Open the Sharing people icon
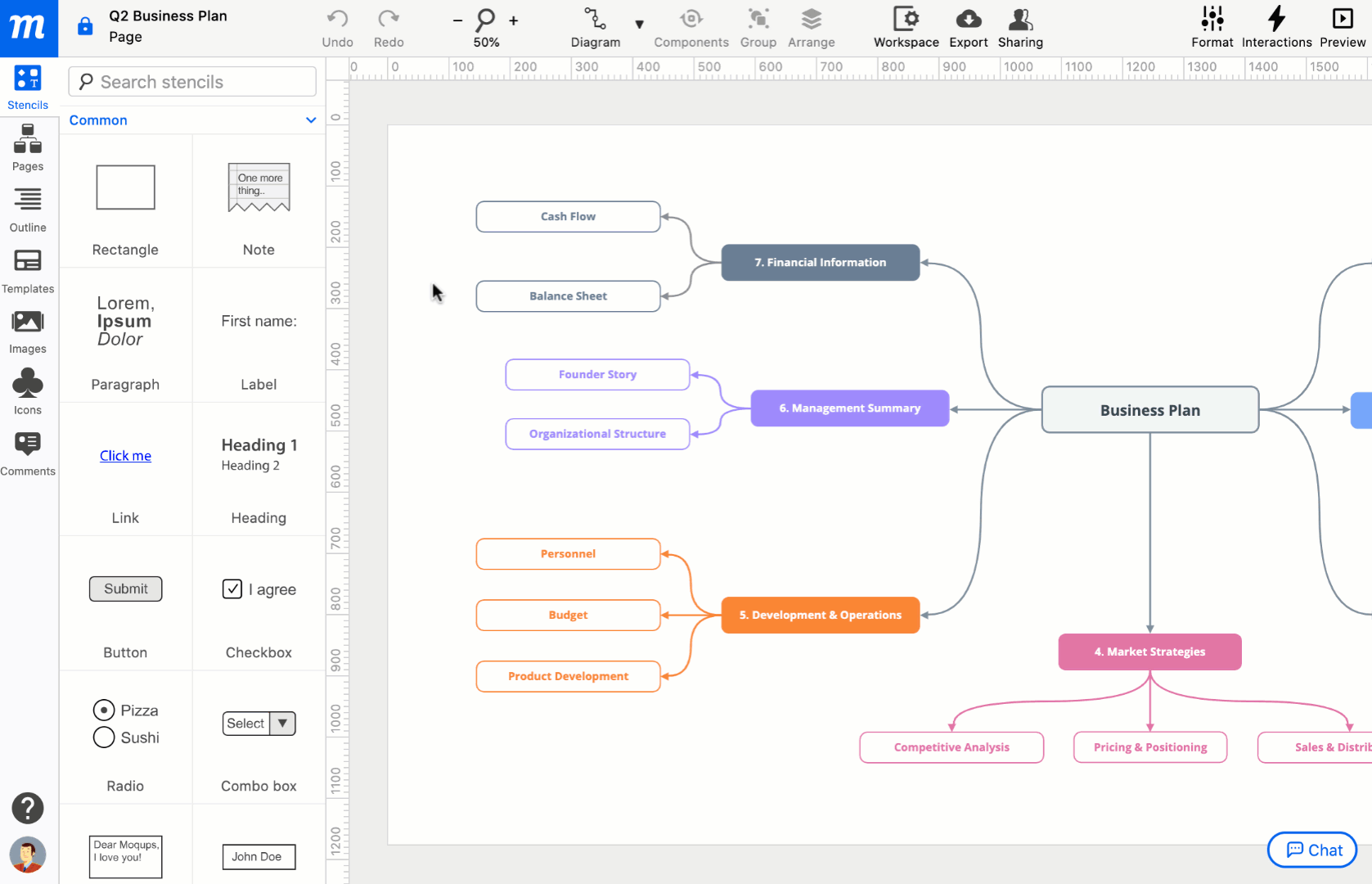The image size is (1372, 884). point(1020,20)
